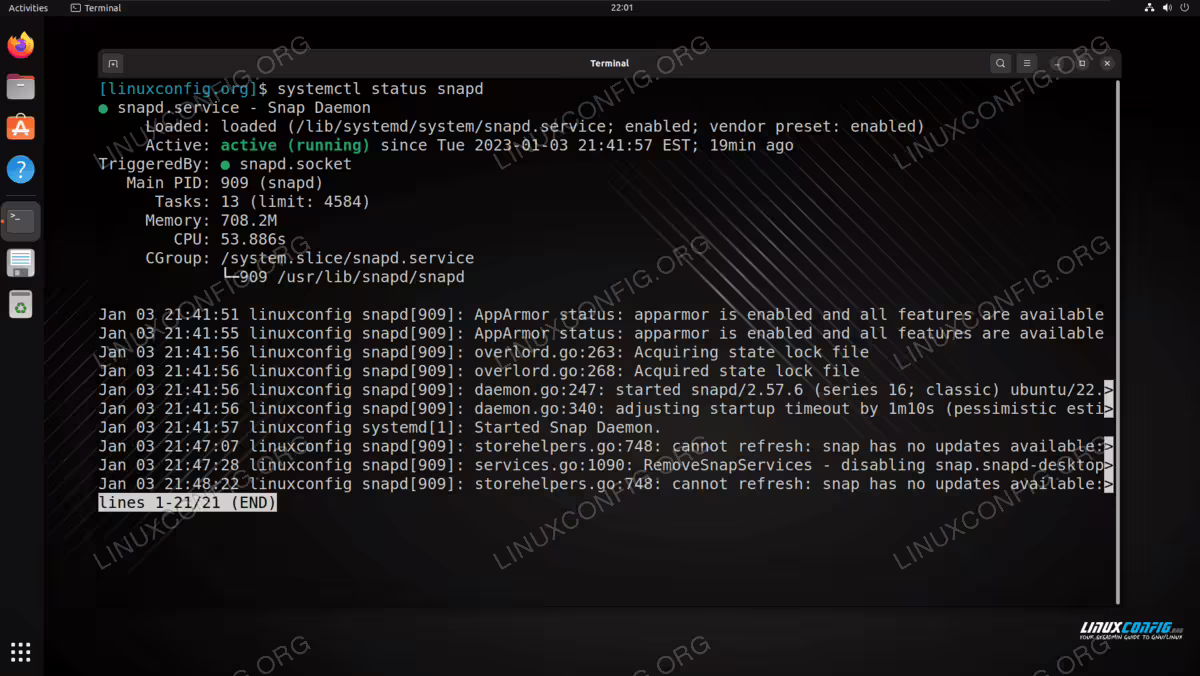1200x676 pixels.
Task: Show Applications grid button
Action: [x=21, y=652]
